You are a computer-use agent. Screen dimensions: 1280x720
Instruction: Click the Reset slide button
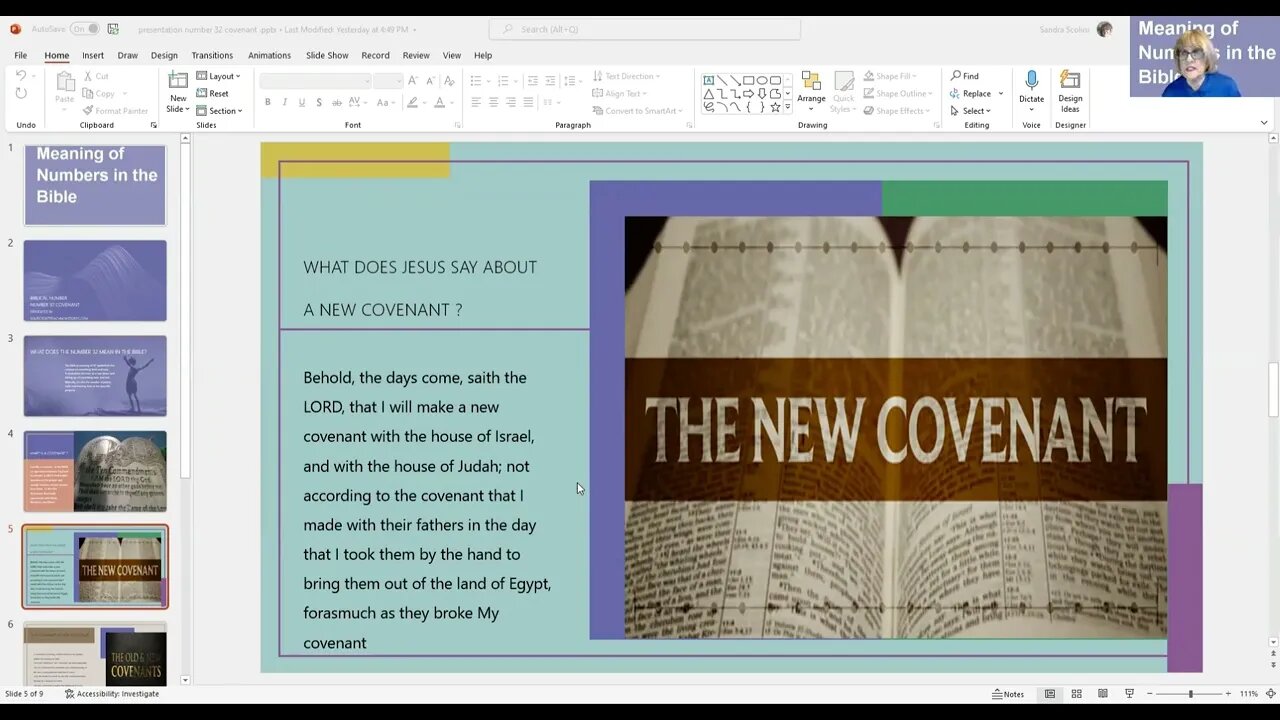[x=213, y=93]
